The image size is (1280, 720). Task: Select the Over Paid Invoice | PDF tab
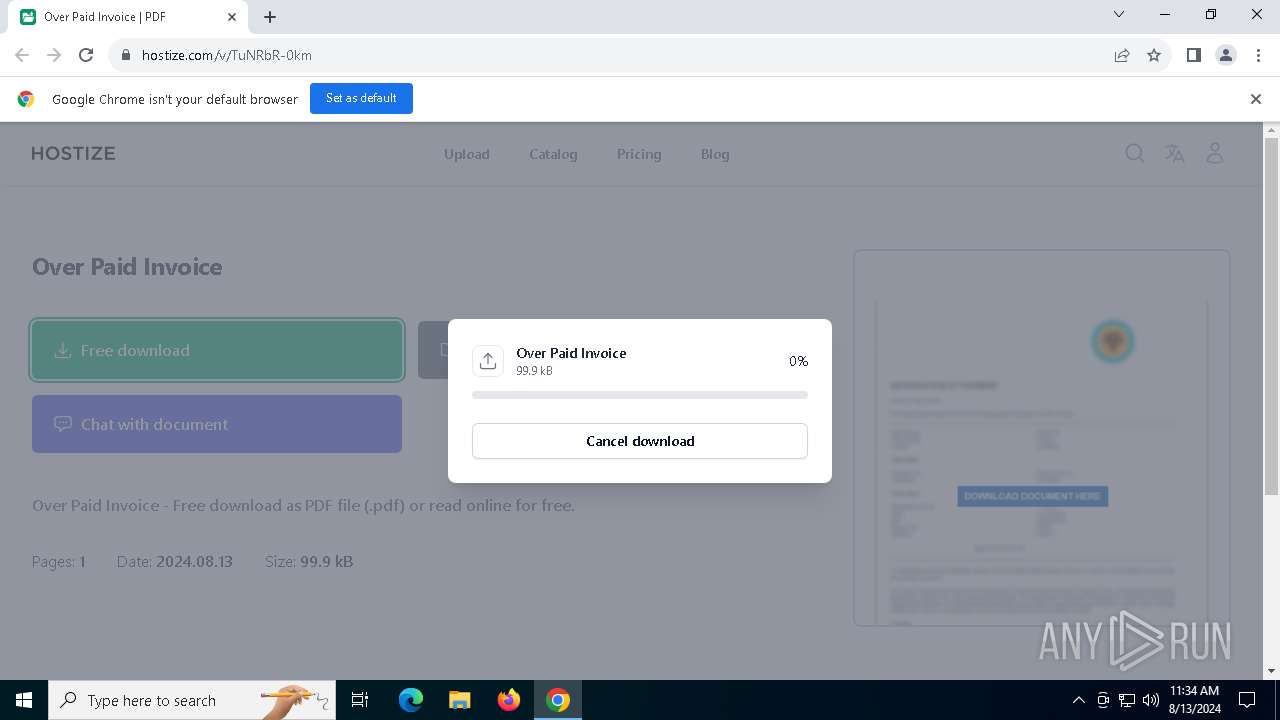click(x=128, y=17)
